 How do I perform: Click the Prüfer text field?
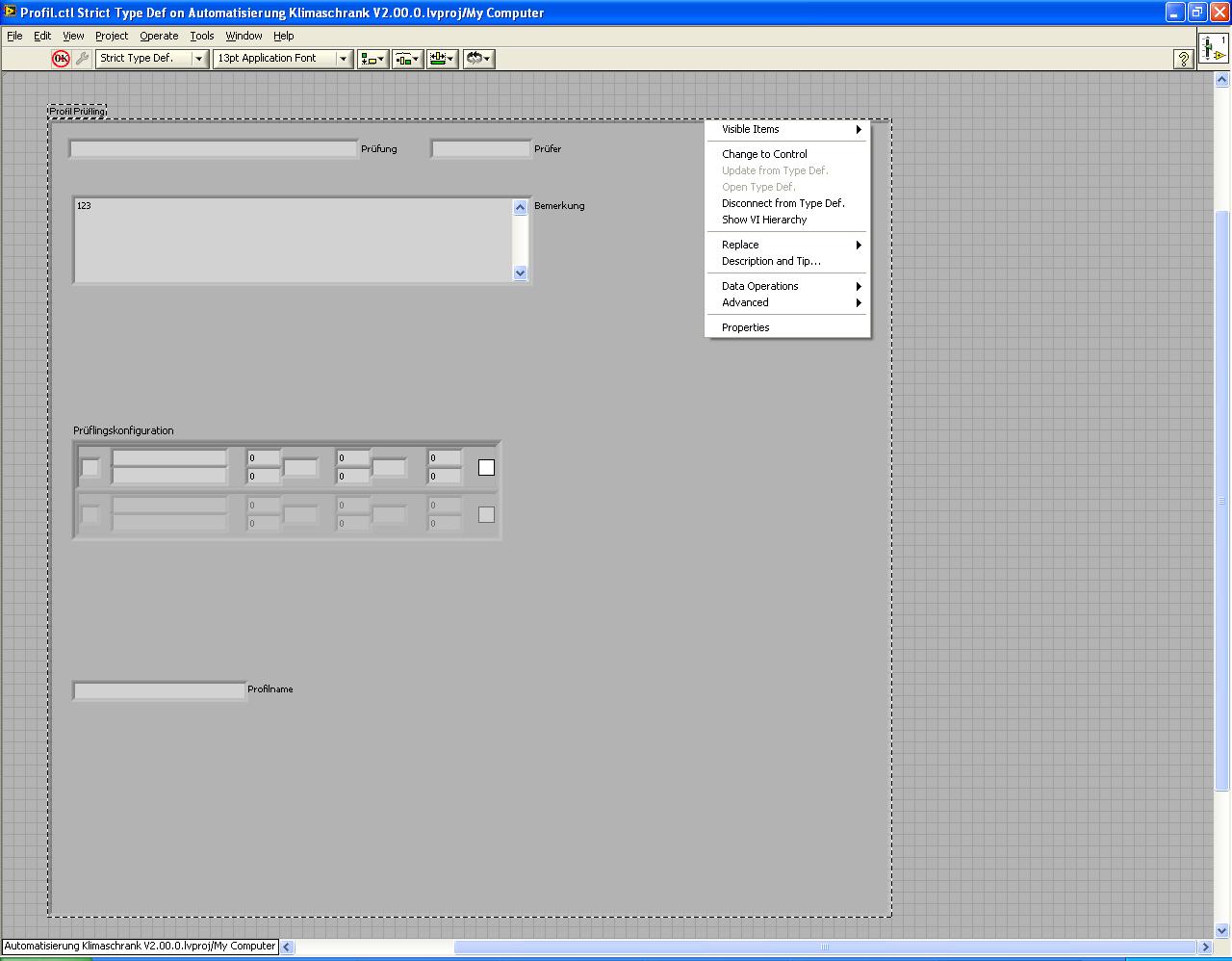(x=480, y=149)
